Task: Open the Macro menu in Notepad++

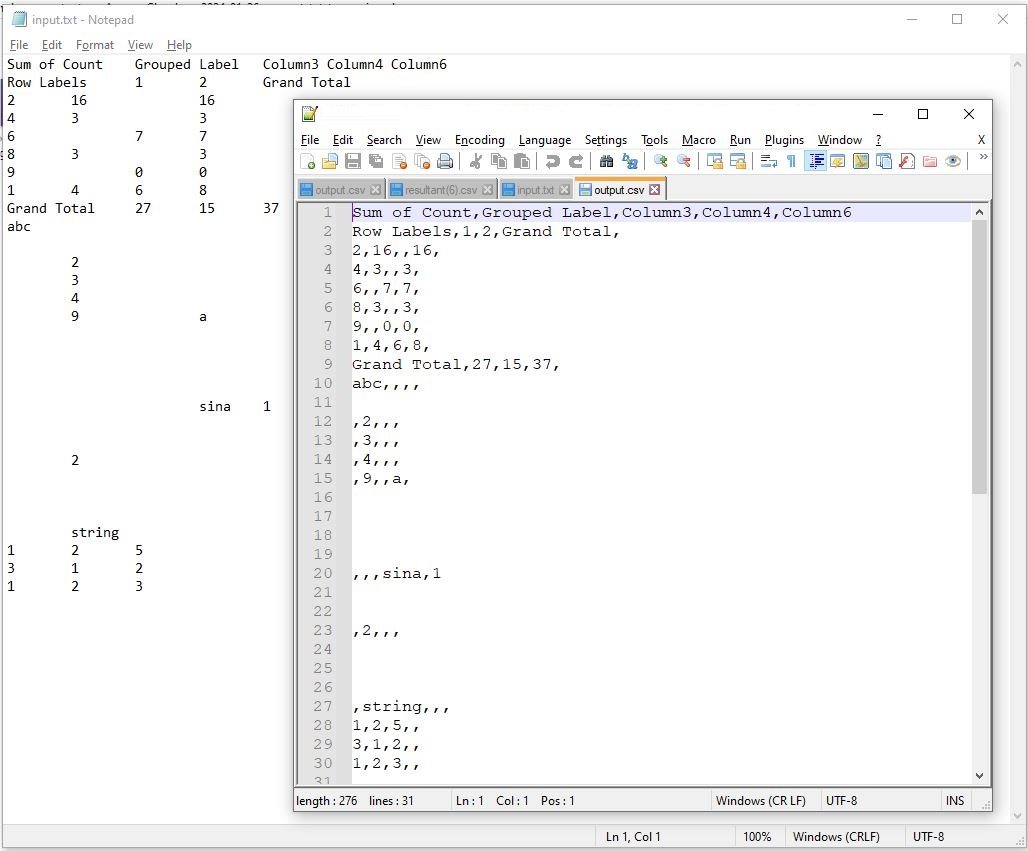Action: 699,140
